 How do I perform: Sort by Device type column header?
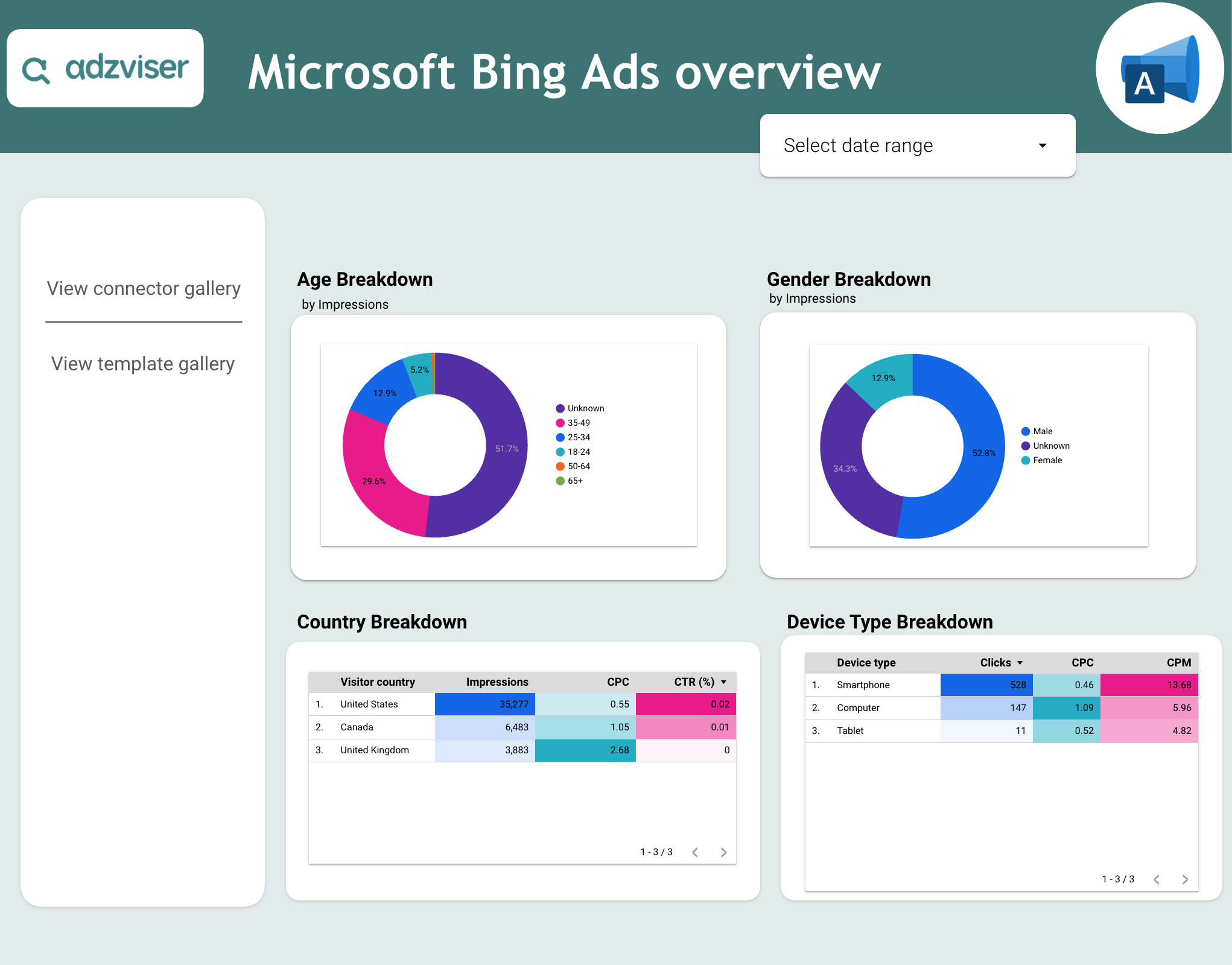[866, 663]
